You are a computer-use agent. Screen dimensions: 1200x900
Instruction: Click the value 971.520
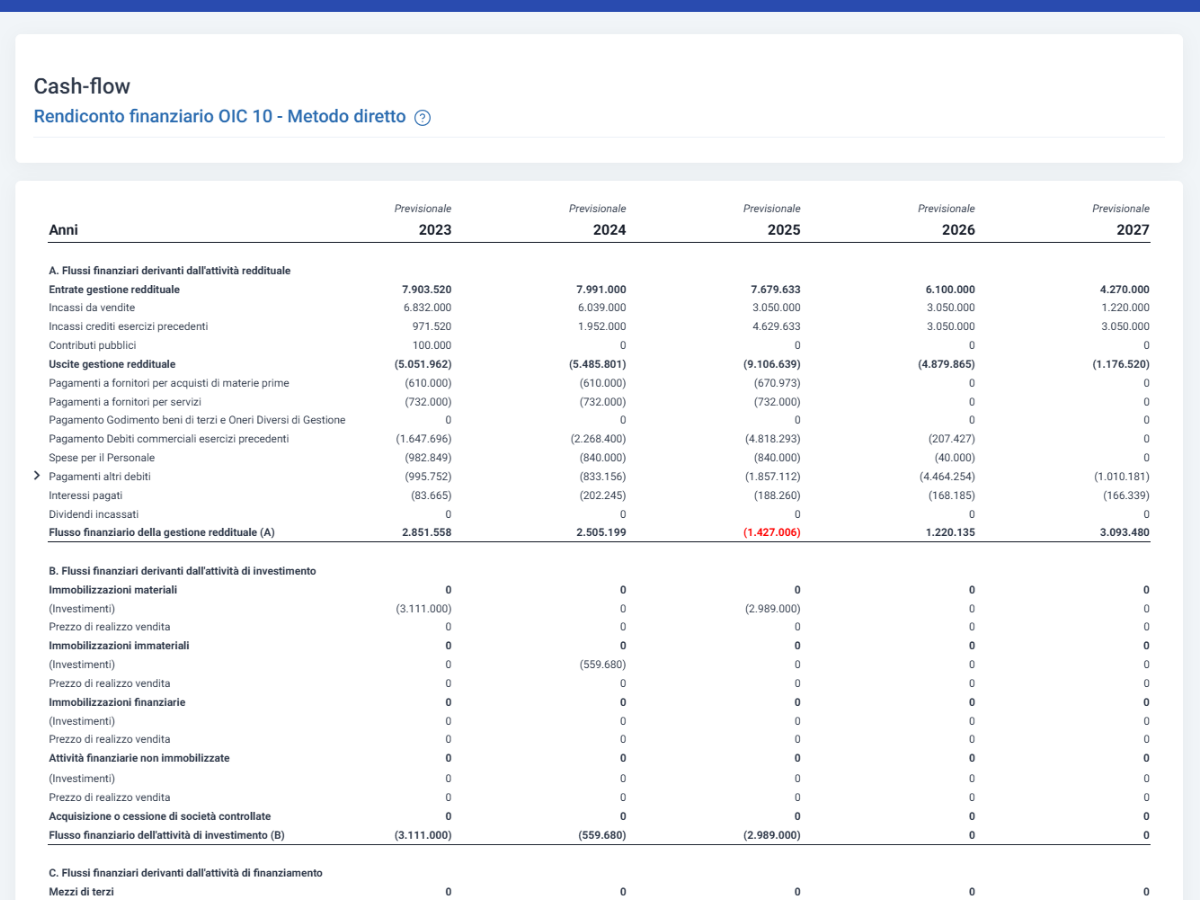tap(432, 326)
